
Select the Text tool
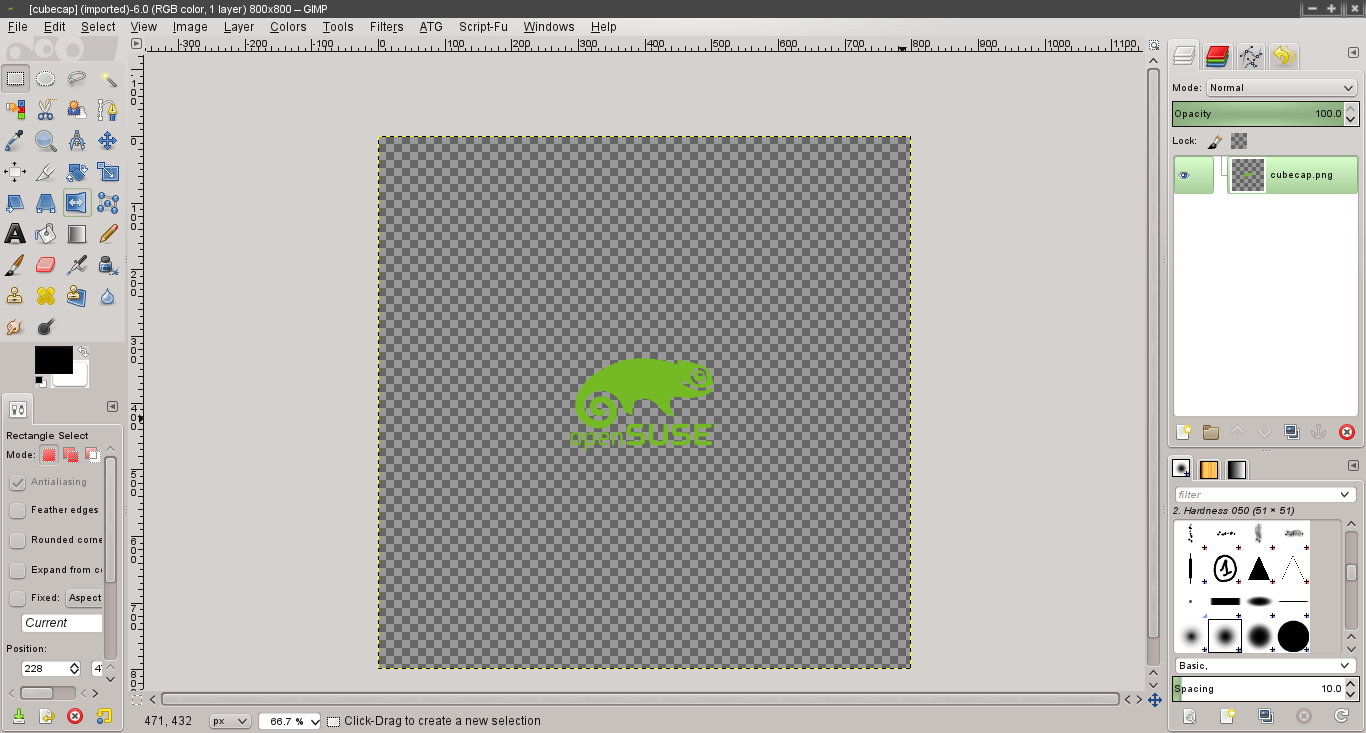pos(15,234)
